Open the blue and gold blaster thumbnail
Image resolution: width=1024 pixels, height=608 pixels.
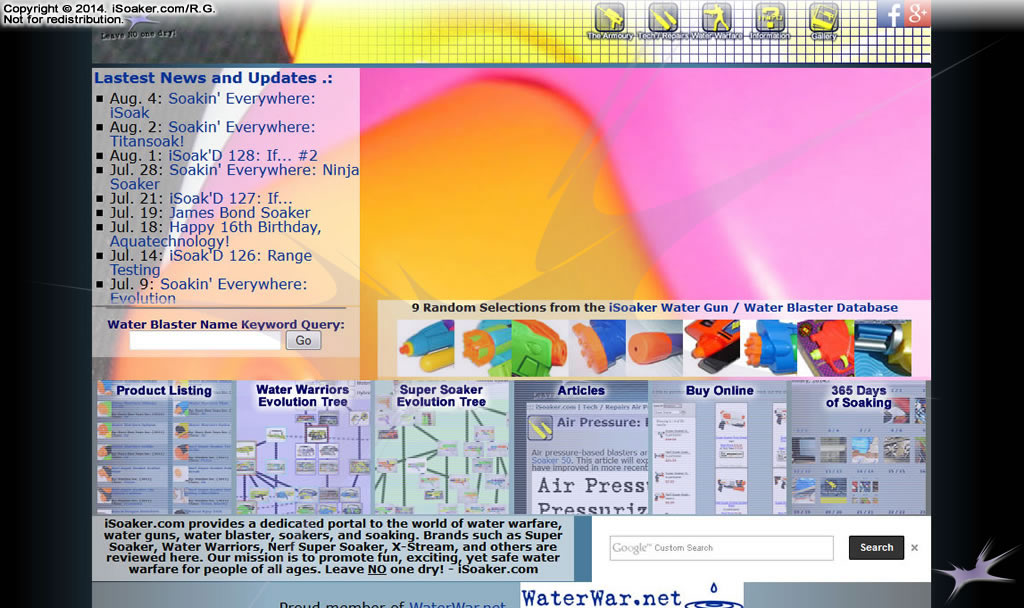coord(883,347)
